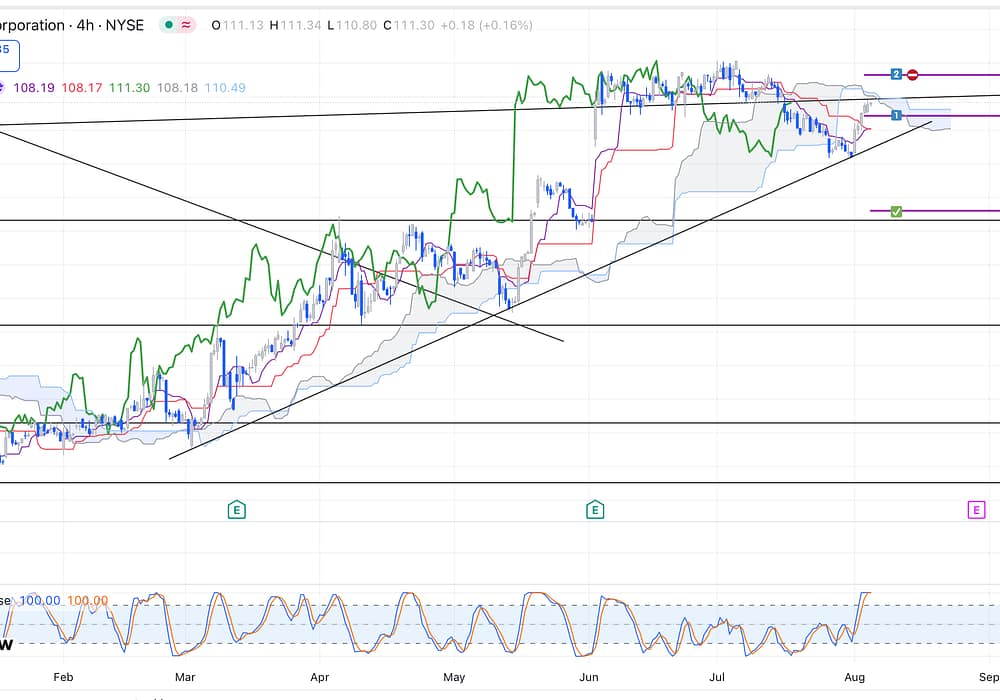Open the earnings marker near early March
This screenshot has height=700, width=1000.
[236, 510]
